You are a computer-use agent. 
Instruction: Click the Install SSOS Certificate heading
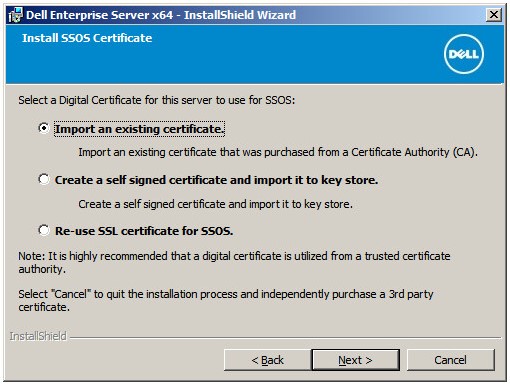click(87, 38)
